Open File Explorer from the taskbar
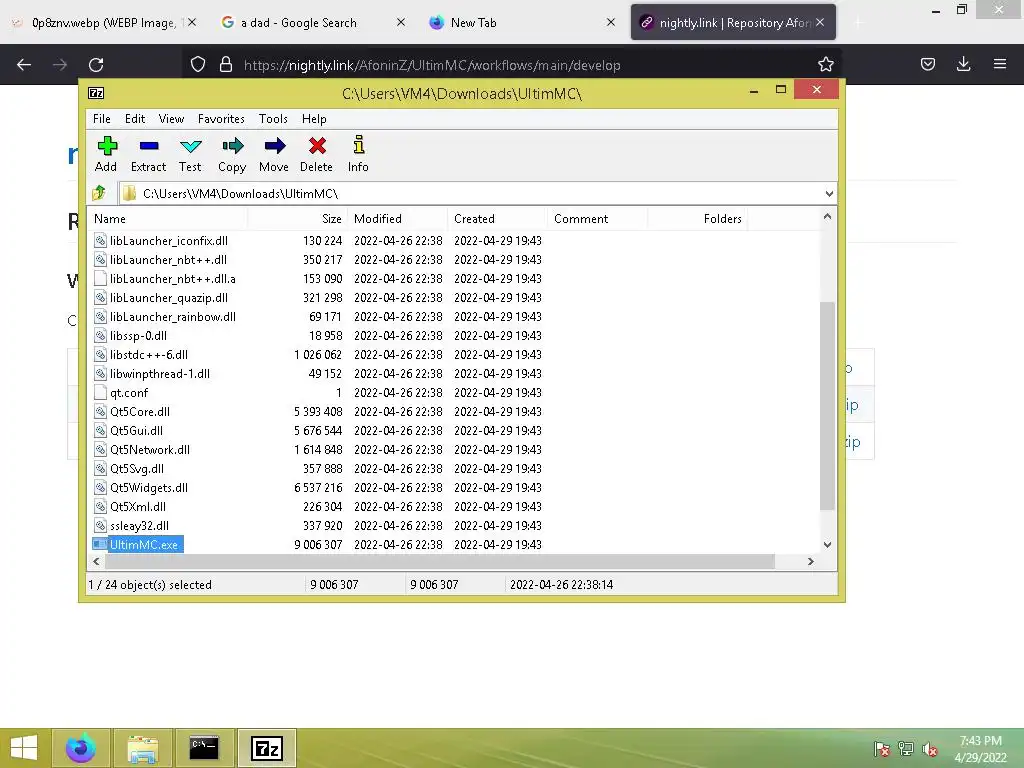Screen dimensions: 1024x768 click(x=143, y=748)
